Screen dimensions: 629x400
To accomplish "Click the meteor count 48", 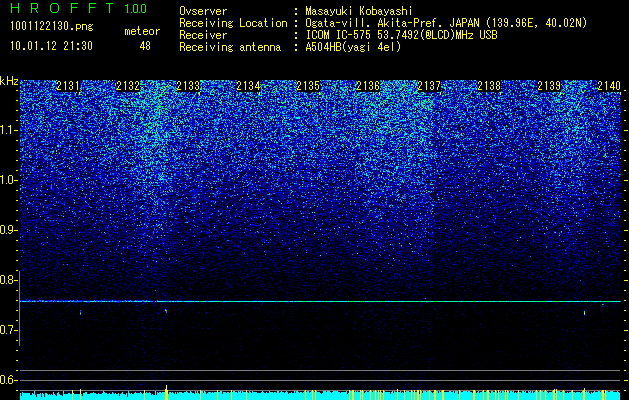I will [145, 46].
